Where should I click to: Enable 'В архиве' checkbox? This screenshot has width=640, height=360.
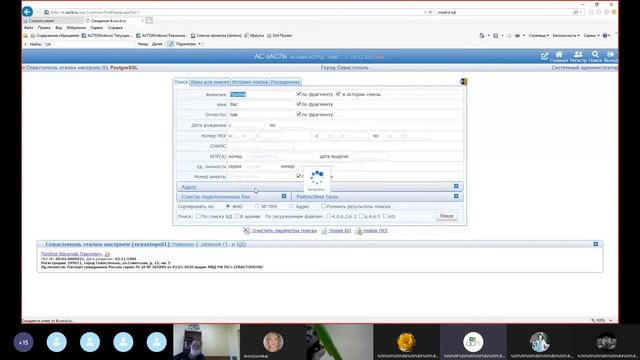pos(236,216)
